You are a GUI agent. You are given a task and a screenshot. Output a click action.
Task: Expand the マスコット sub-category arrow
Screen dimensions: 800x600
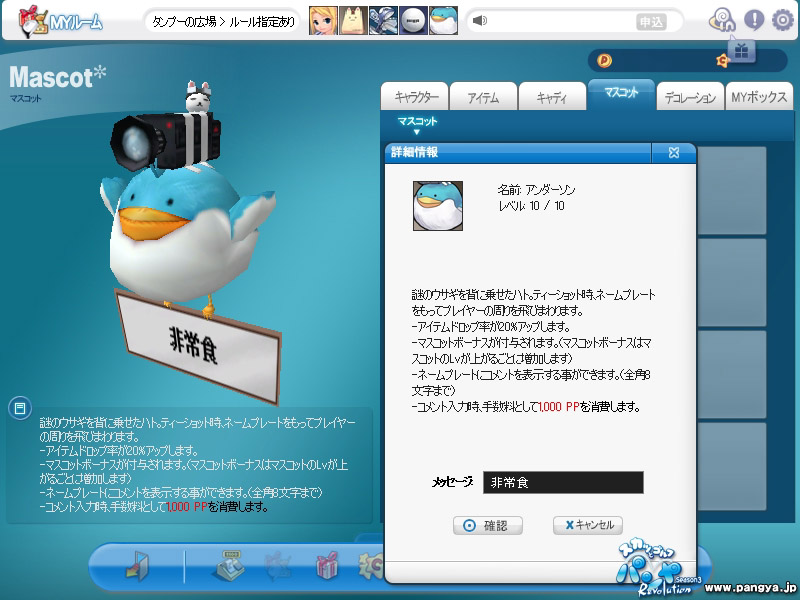pos(417,132)
